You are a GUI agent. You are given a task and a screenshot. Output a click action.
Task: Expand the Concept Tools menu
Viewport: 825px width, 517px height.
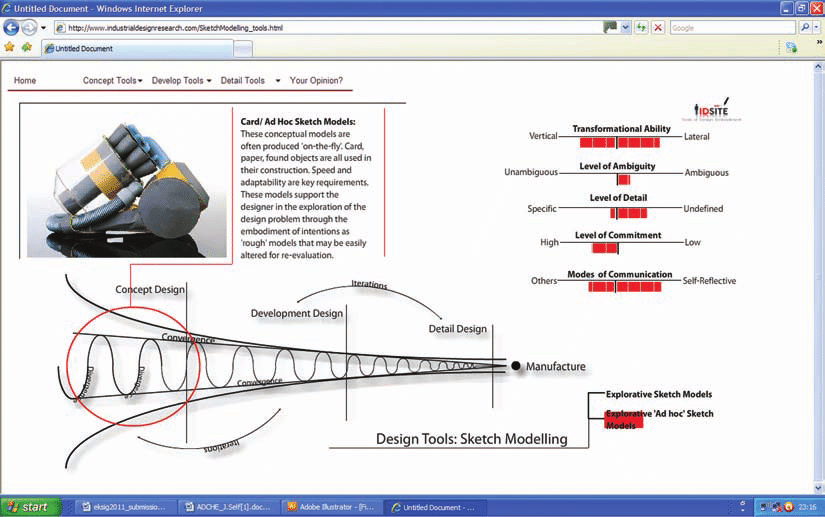pos(112,81)
